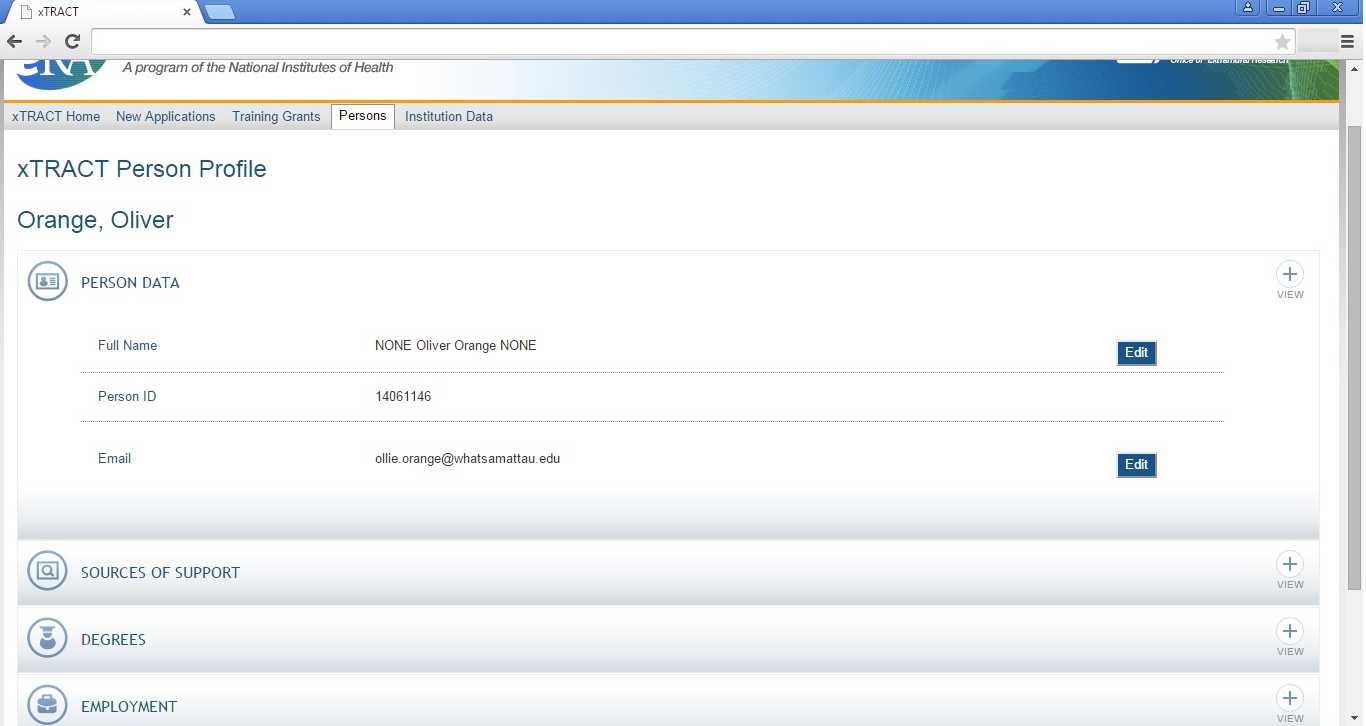Click the email ollie.orange@whatsamattau.edu
1366x726 pixels.
[467, 459]
